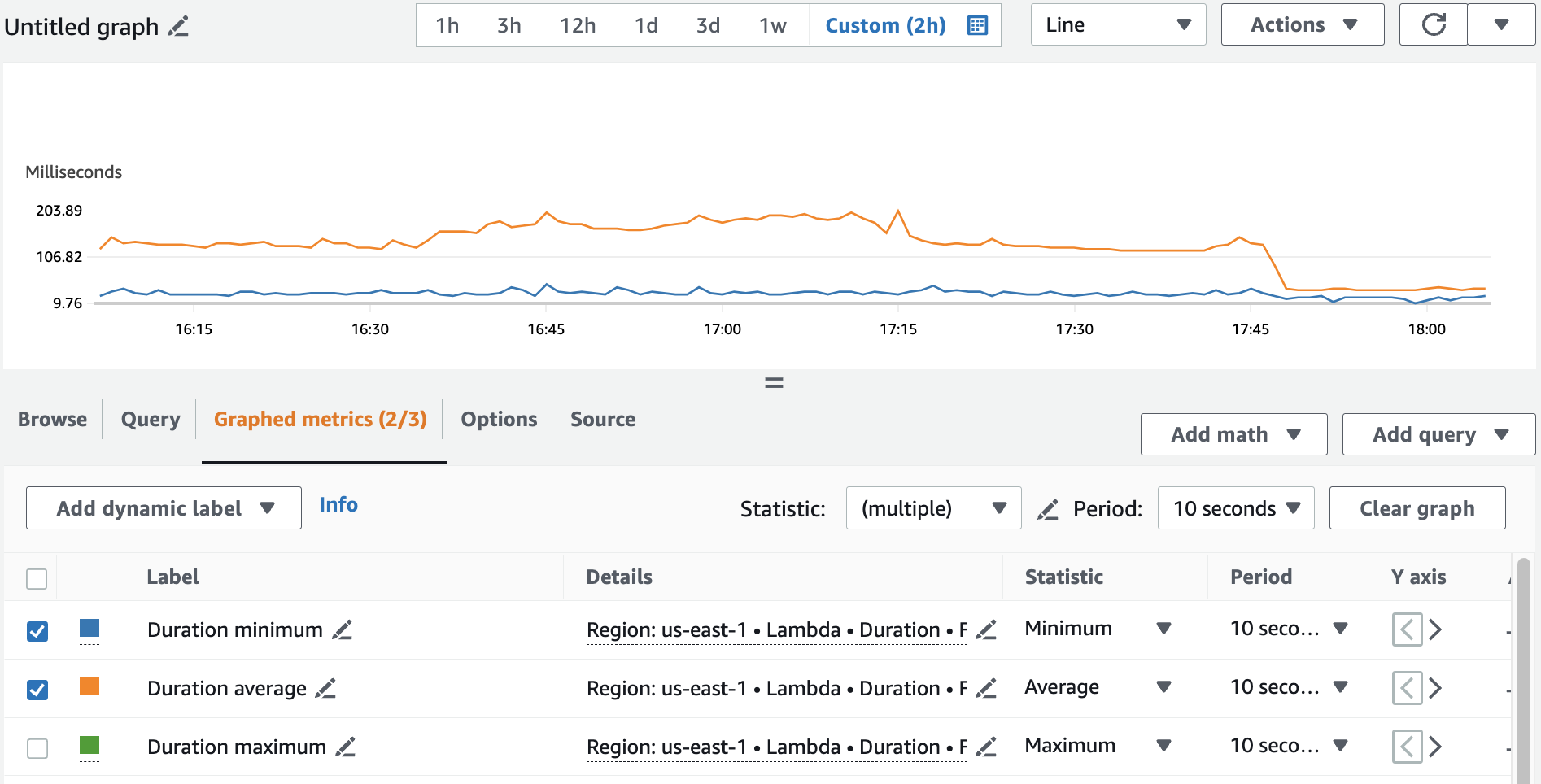The image size is (1541, 784).
Task: Open the Statistic (multiple) dropdown
Action: (933, 508)
